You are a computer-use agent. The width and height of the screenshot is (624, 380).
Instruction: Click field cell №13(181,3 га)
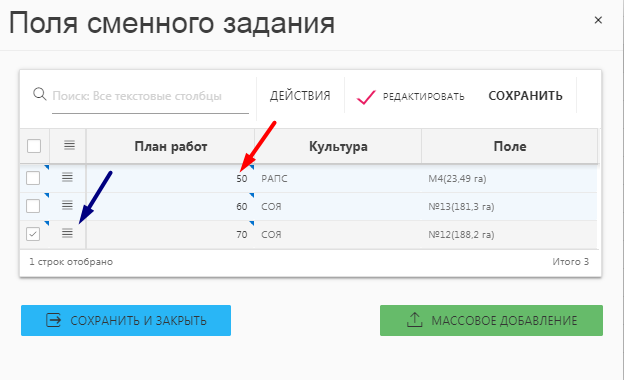(x=509, y=207)
